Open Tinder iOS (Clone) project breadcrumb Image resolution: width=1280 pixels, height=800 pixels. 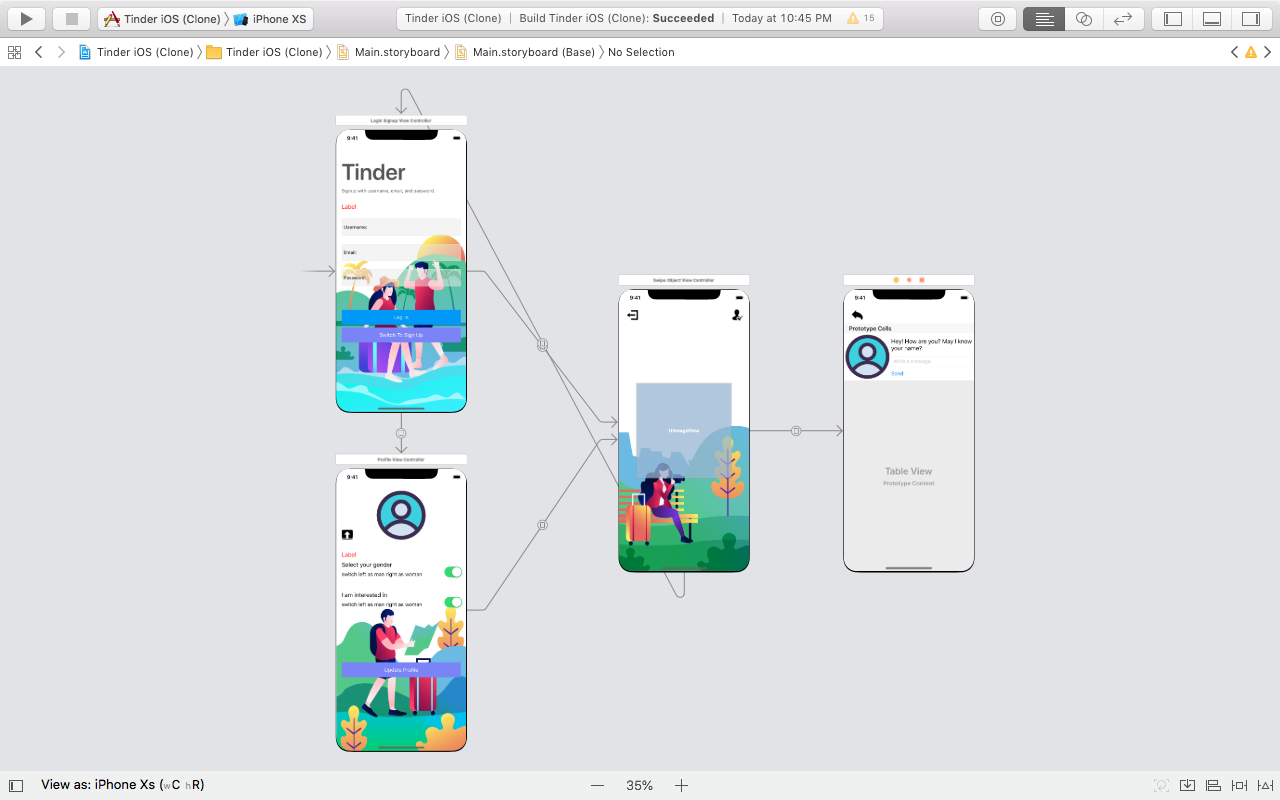pyautogui.click(x=136, y=52)
